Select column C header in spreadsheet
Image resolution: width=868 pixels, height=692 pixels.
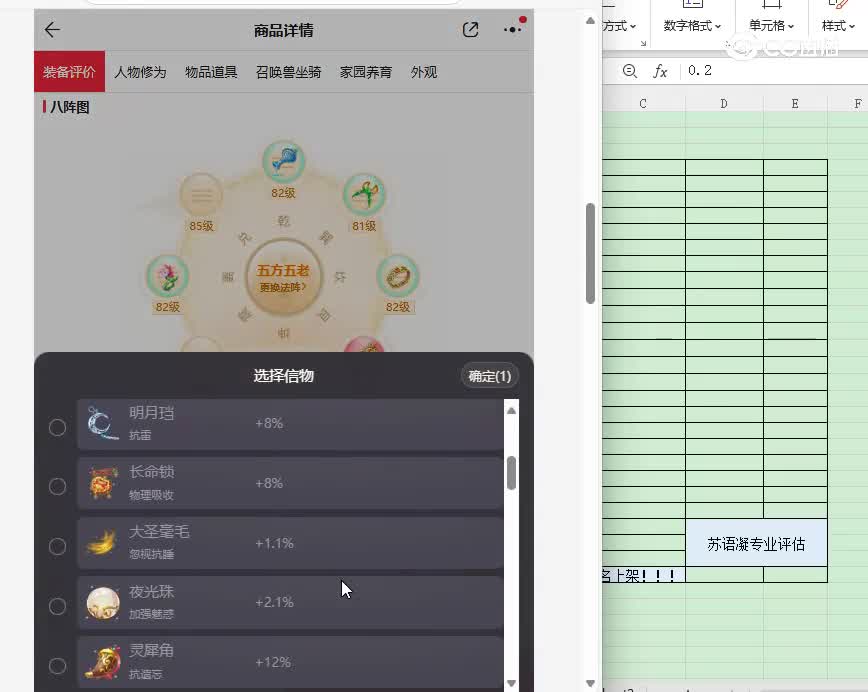[643, 104]
